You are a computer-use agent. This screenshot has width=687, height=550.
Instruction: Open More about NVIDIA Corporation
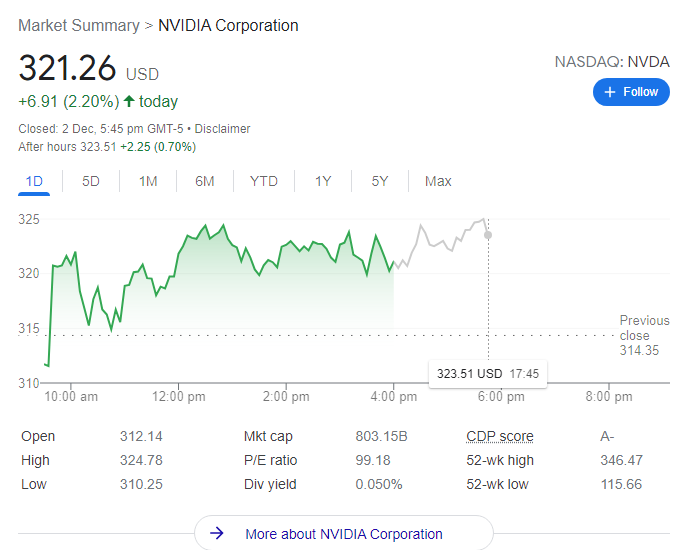tap(344, 534)
